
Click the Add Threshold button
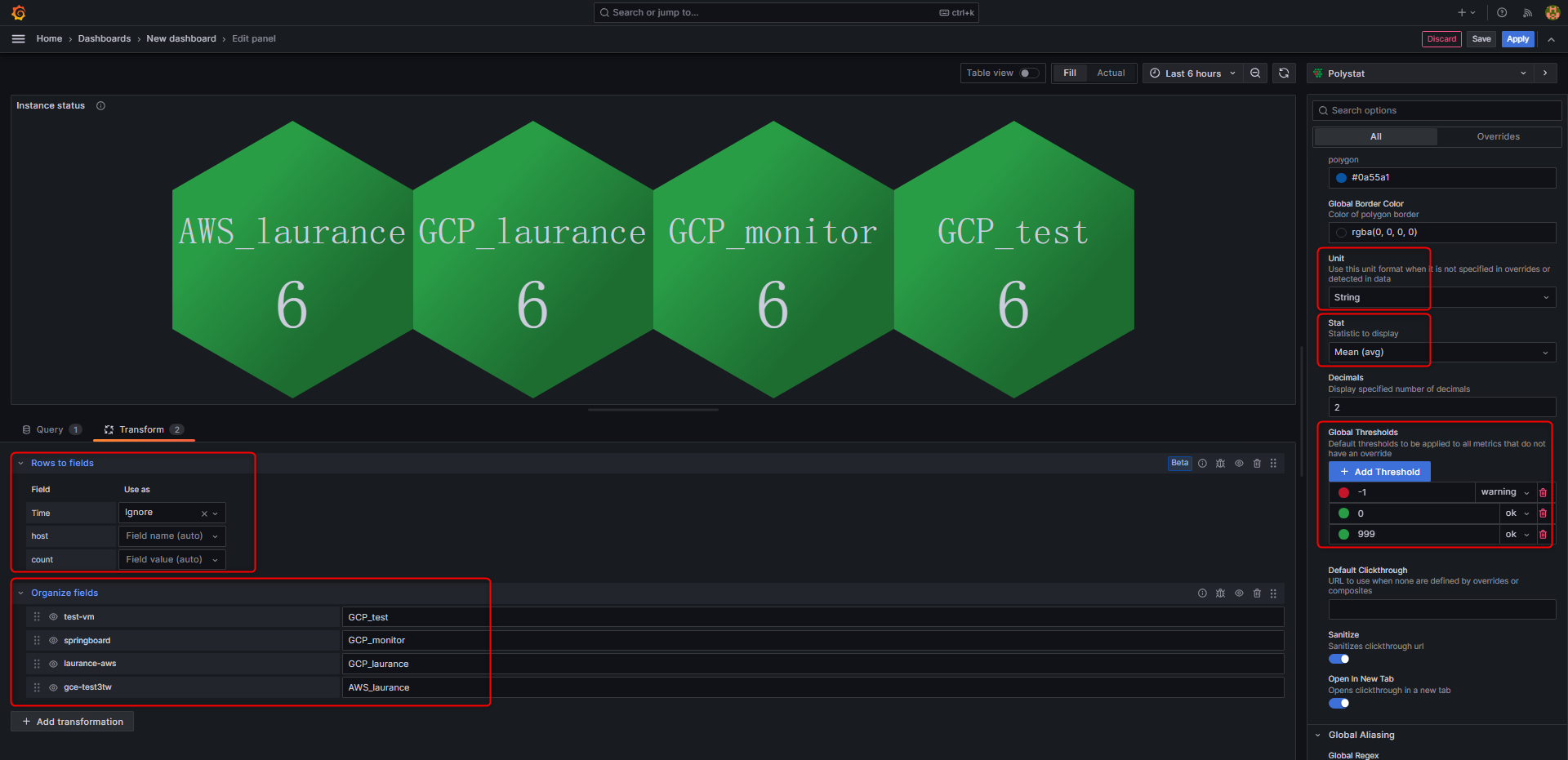1379,472
